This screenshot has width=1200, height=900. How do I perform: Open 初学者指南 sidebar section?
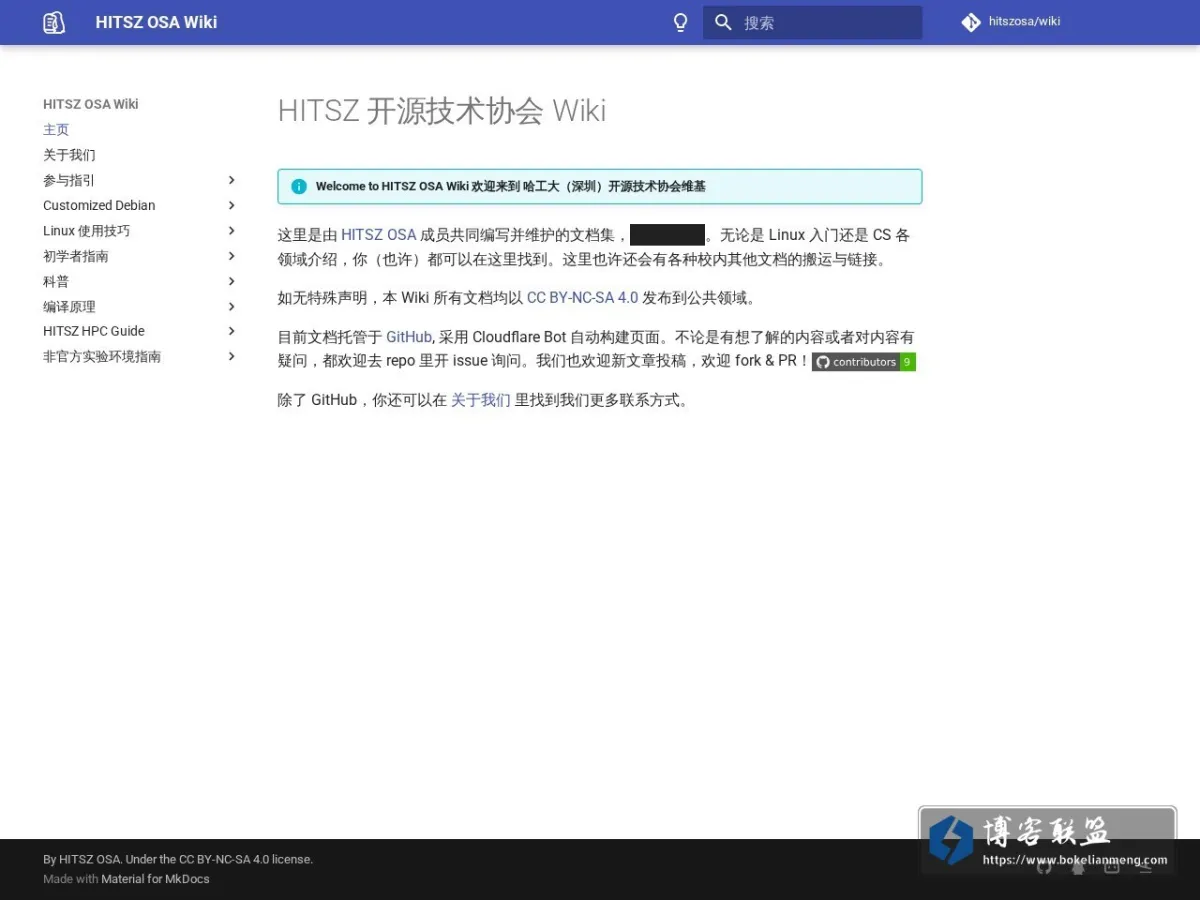(76, 256)
